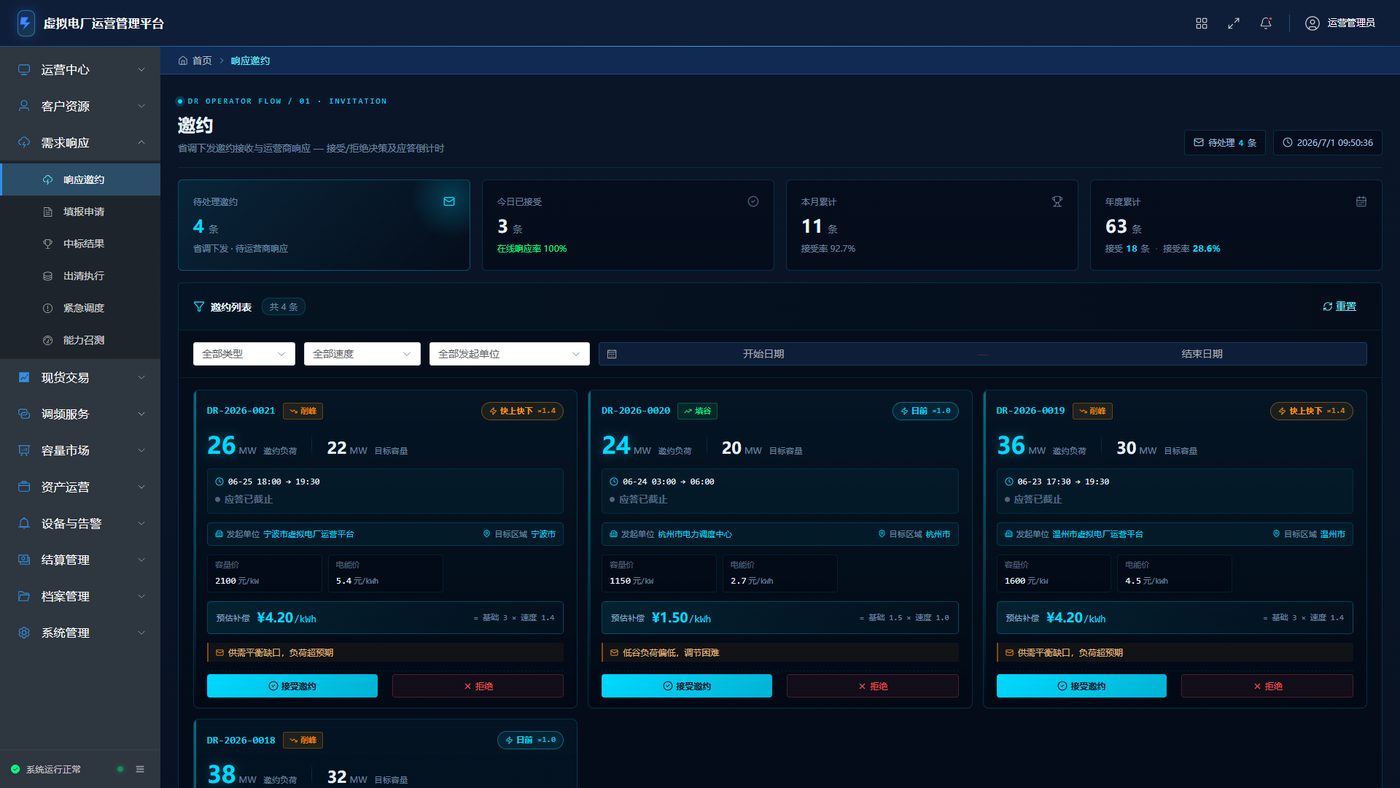This screenshot has width=1400, height=788.
Task: Click the 运营中心 monitor icon in sidebar
Action: pyautogui.click(x=24, y=70)
